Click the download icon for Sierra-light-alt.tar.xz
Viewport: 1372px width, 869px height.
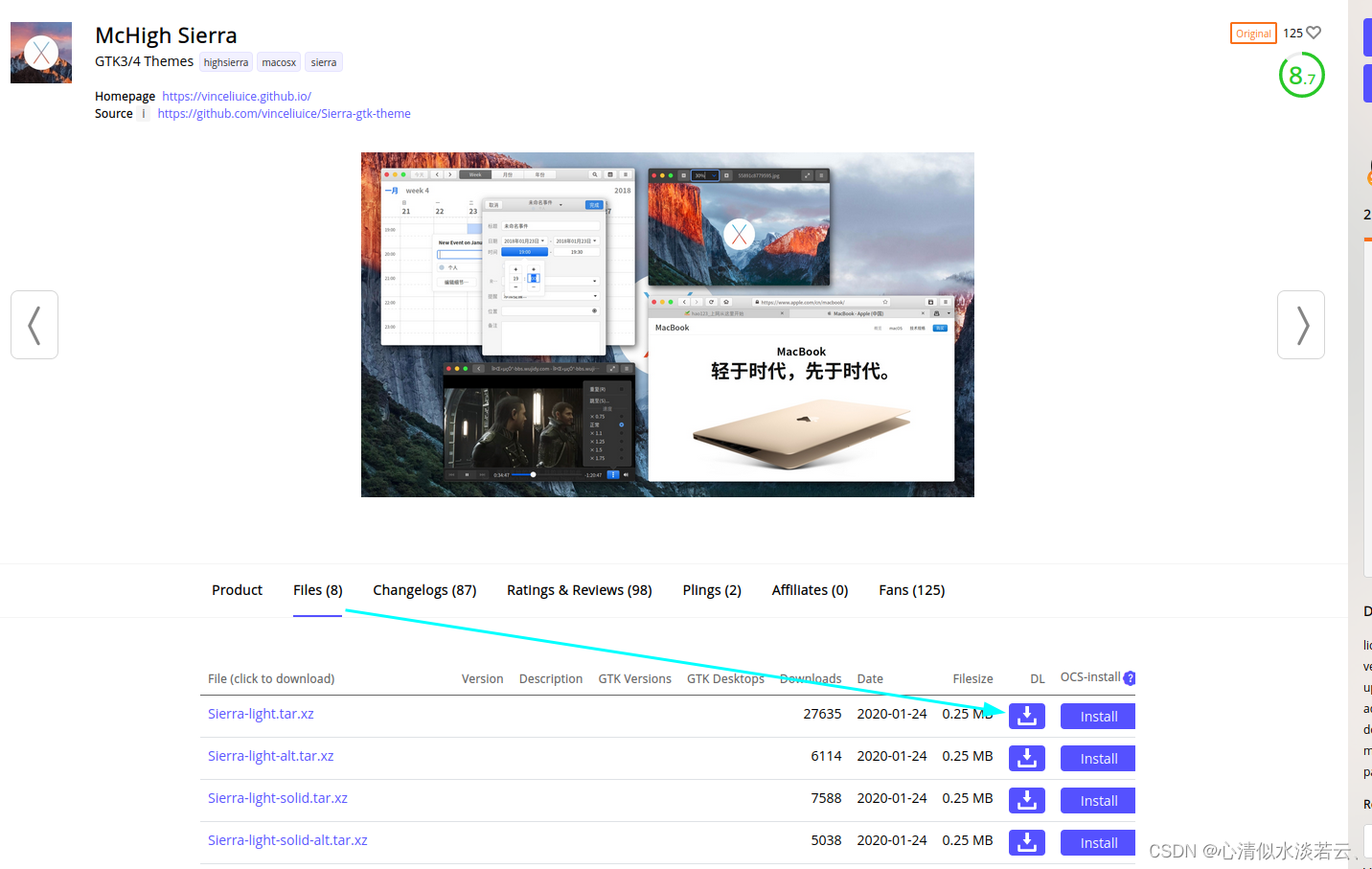click(x=1026, y=758)
